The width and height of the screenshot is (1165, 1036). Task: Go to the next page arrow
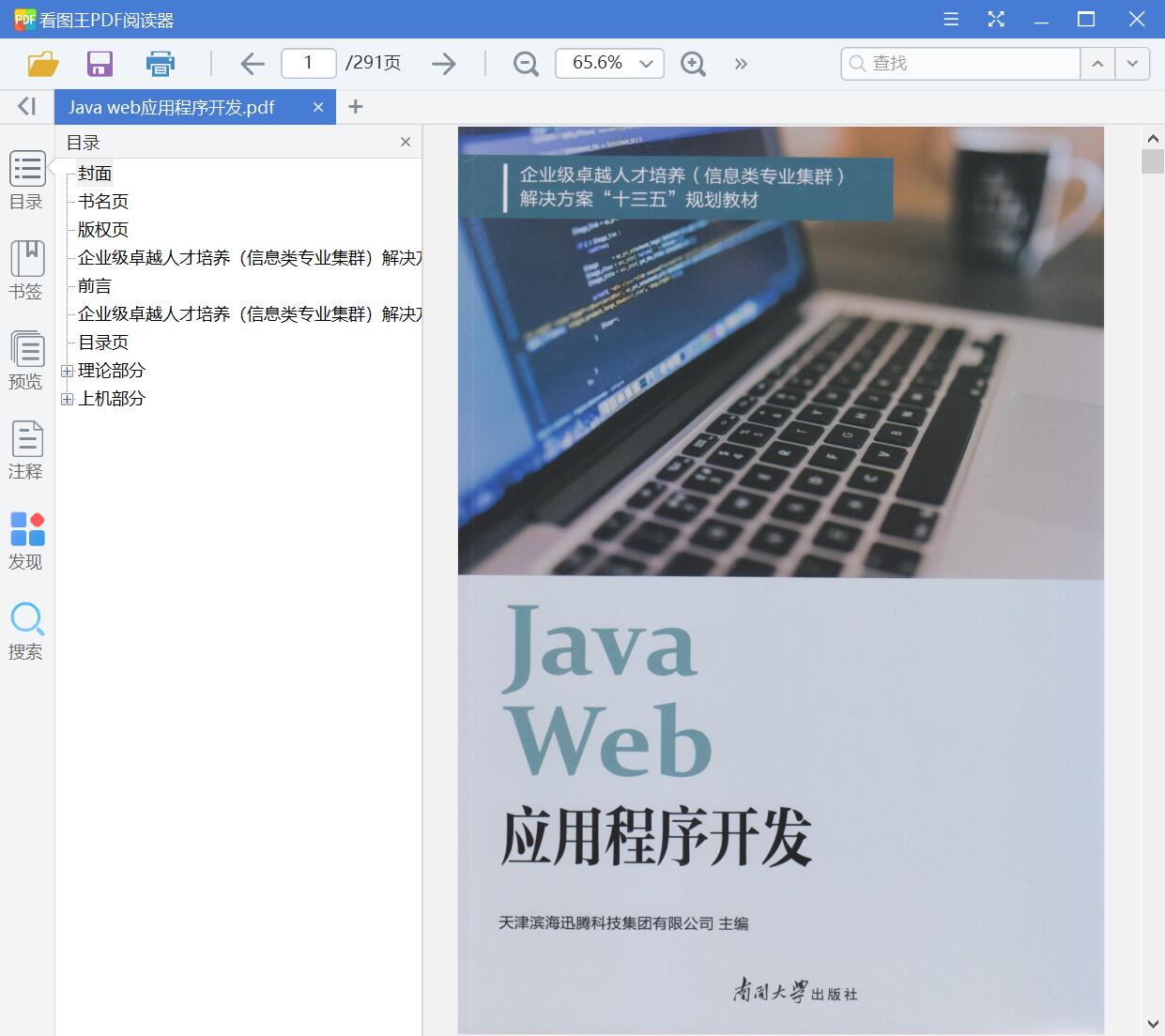point(443,64)
